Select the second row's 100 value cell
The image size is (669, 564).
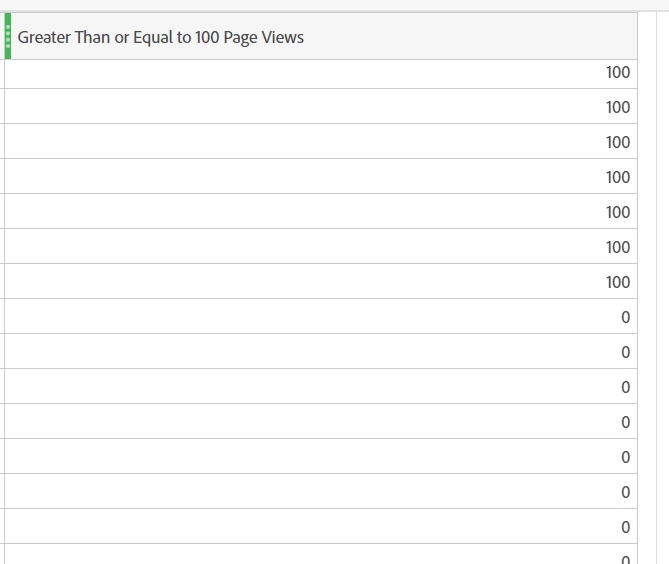pyautogui.click(x=321, y=107)
